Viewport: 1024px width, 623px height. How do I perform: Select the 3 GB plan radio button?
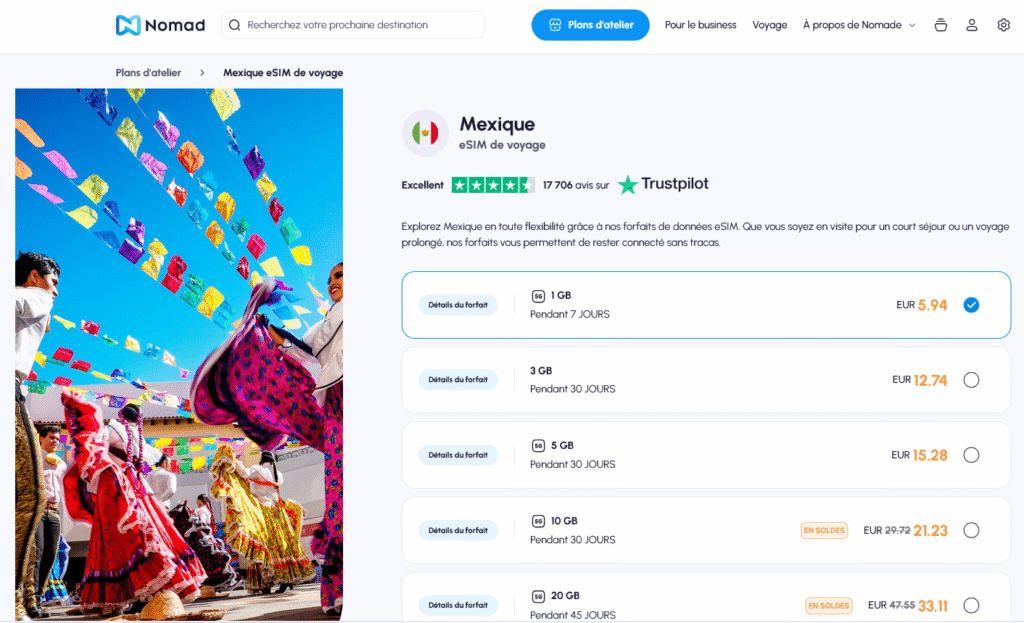[x=971, y=380]
